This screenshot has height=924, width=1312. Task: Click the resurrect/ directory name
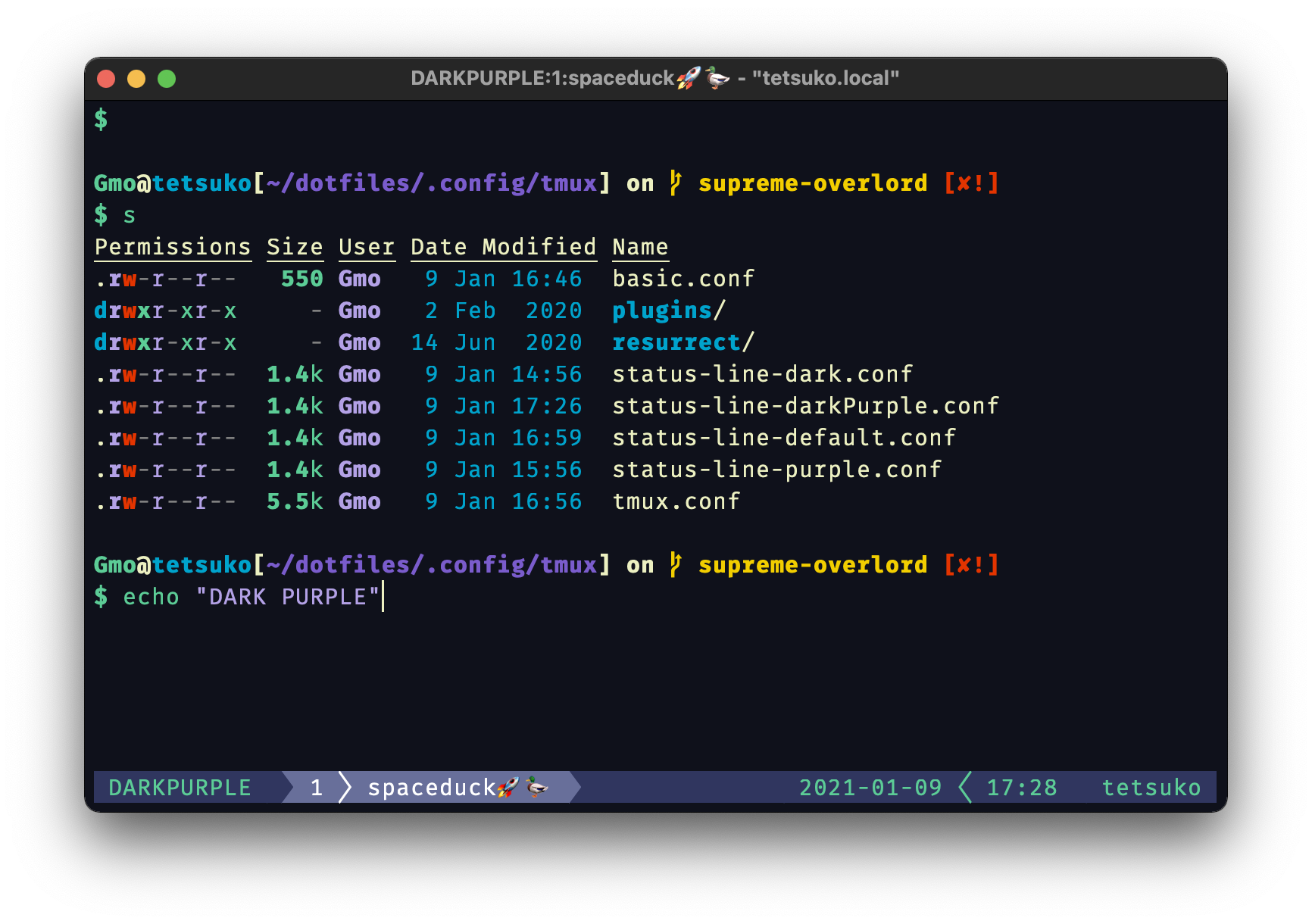(x=683, y=342)
